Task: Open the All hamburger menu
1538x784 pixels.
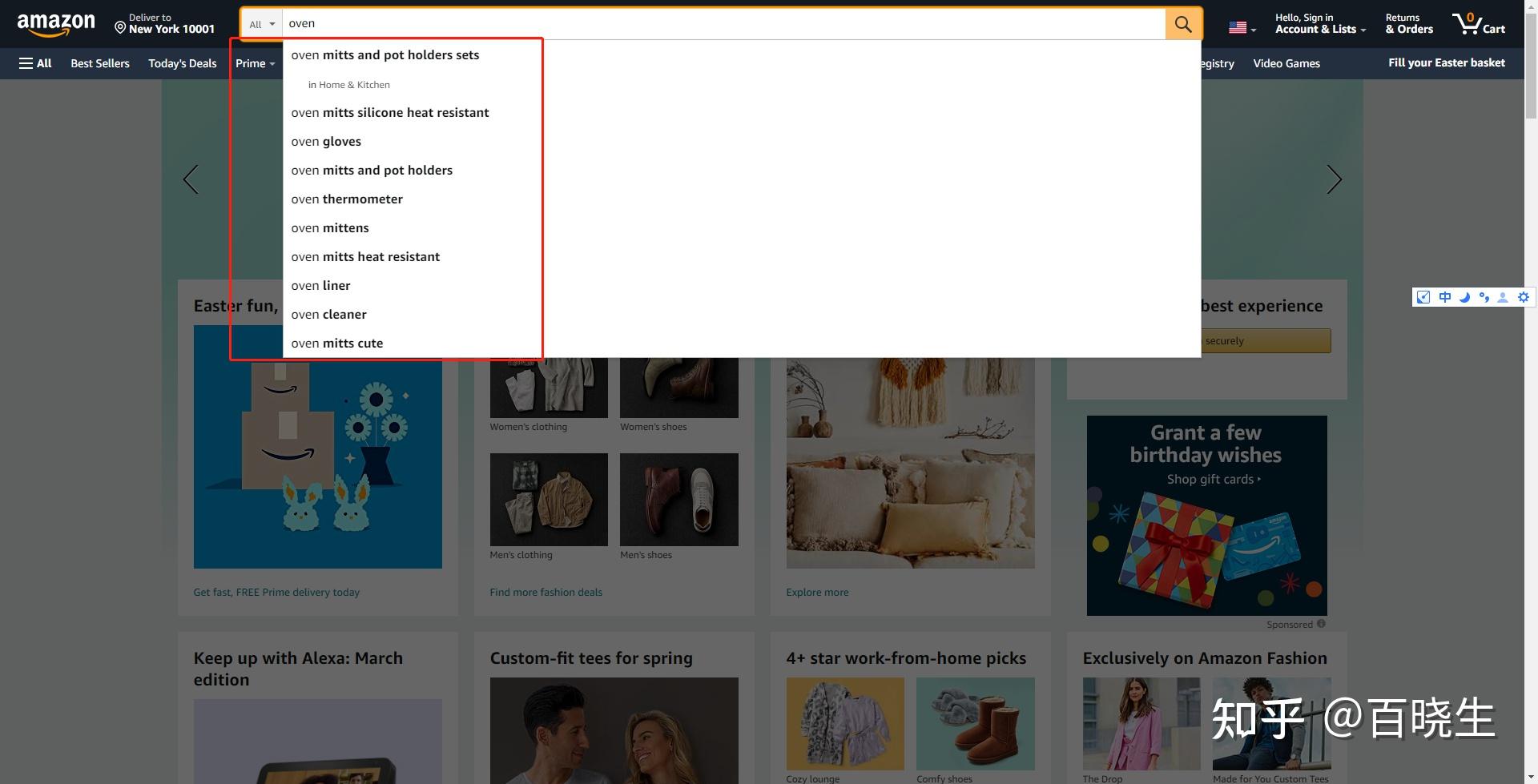Action: [35, 63]
